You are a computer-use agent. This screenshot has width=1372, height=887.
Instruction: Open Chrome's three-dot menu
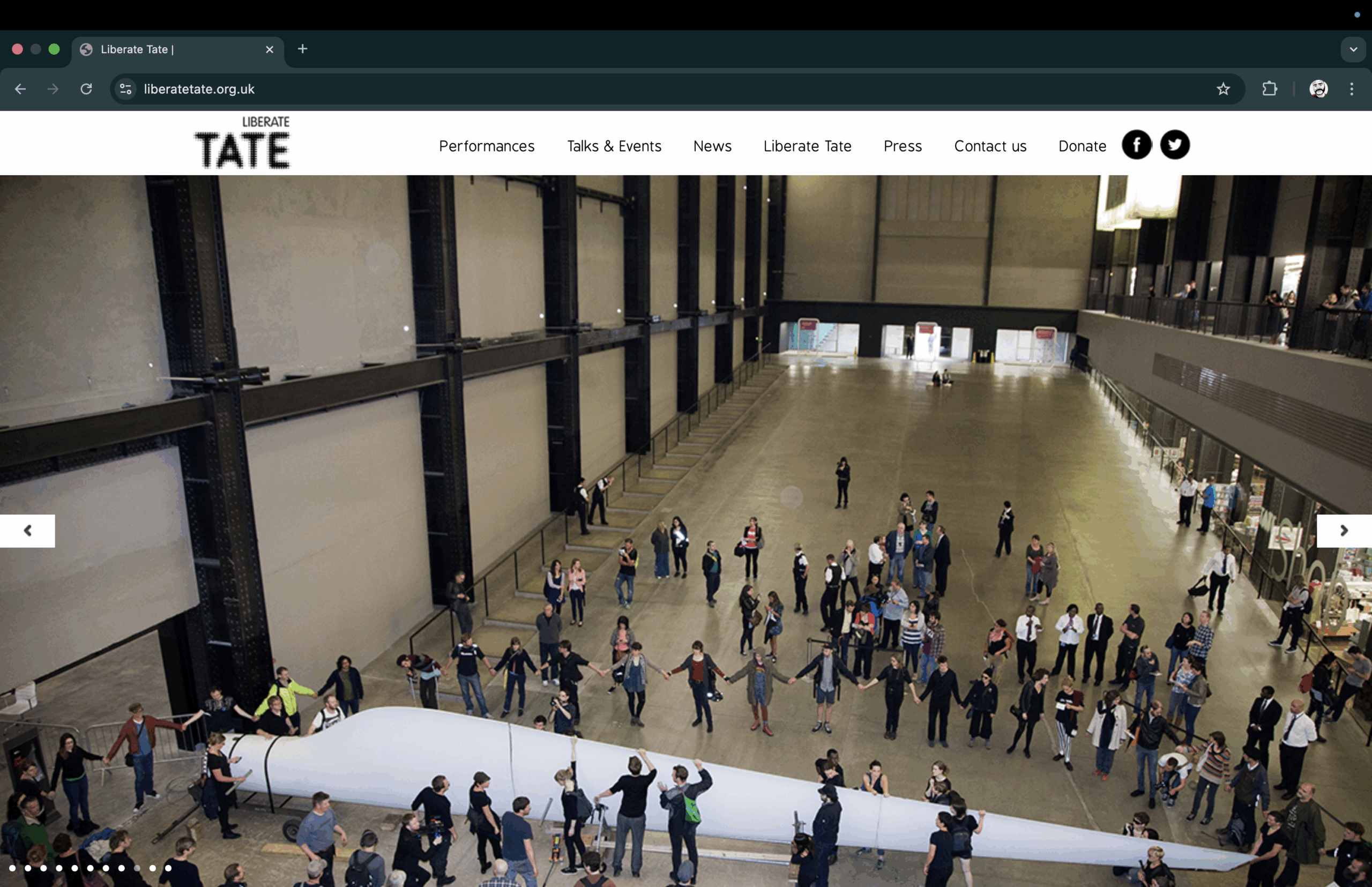[1351, 89]
